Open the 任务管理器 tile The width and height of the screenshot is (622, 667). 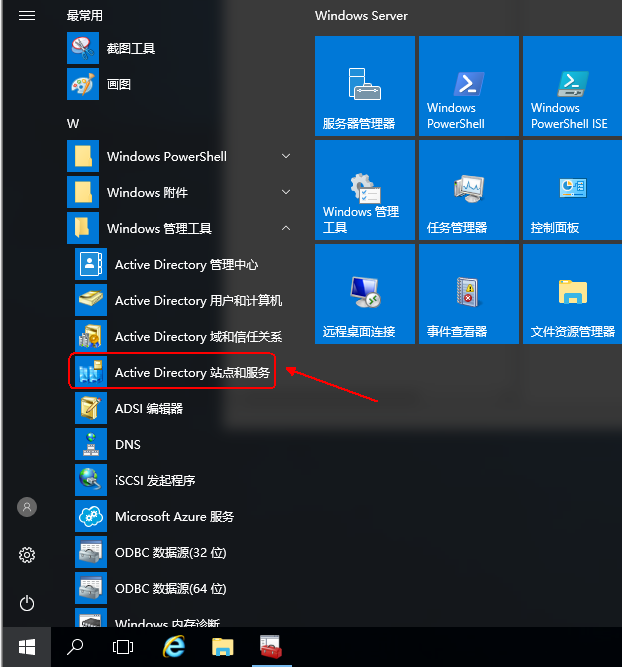pyautogui.click(x=469, y=190)
